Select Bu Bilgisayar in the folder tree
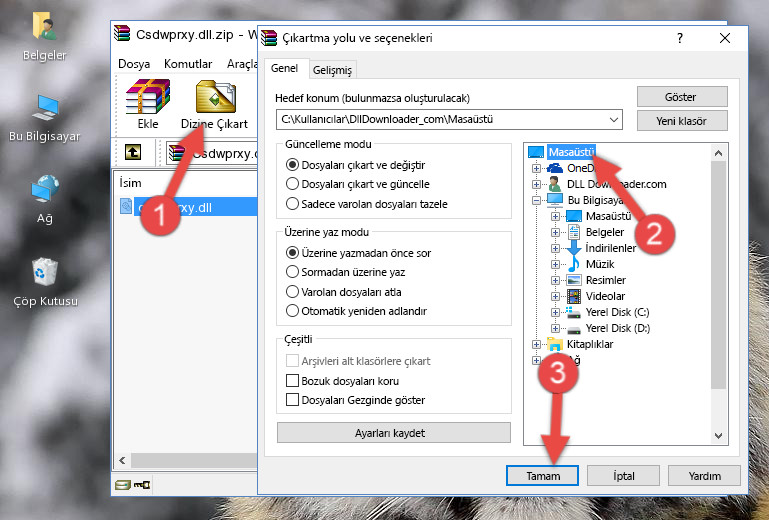Image resolution: width=769 pixels, height=520 pixels. pyautogui.click(x=595, y=200)
